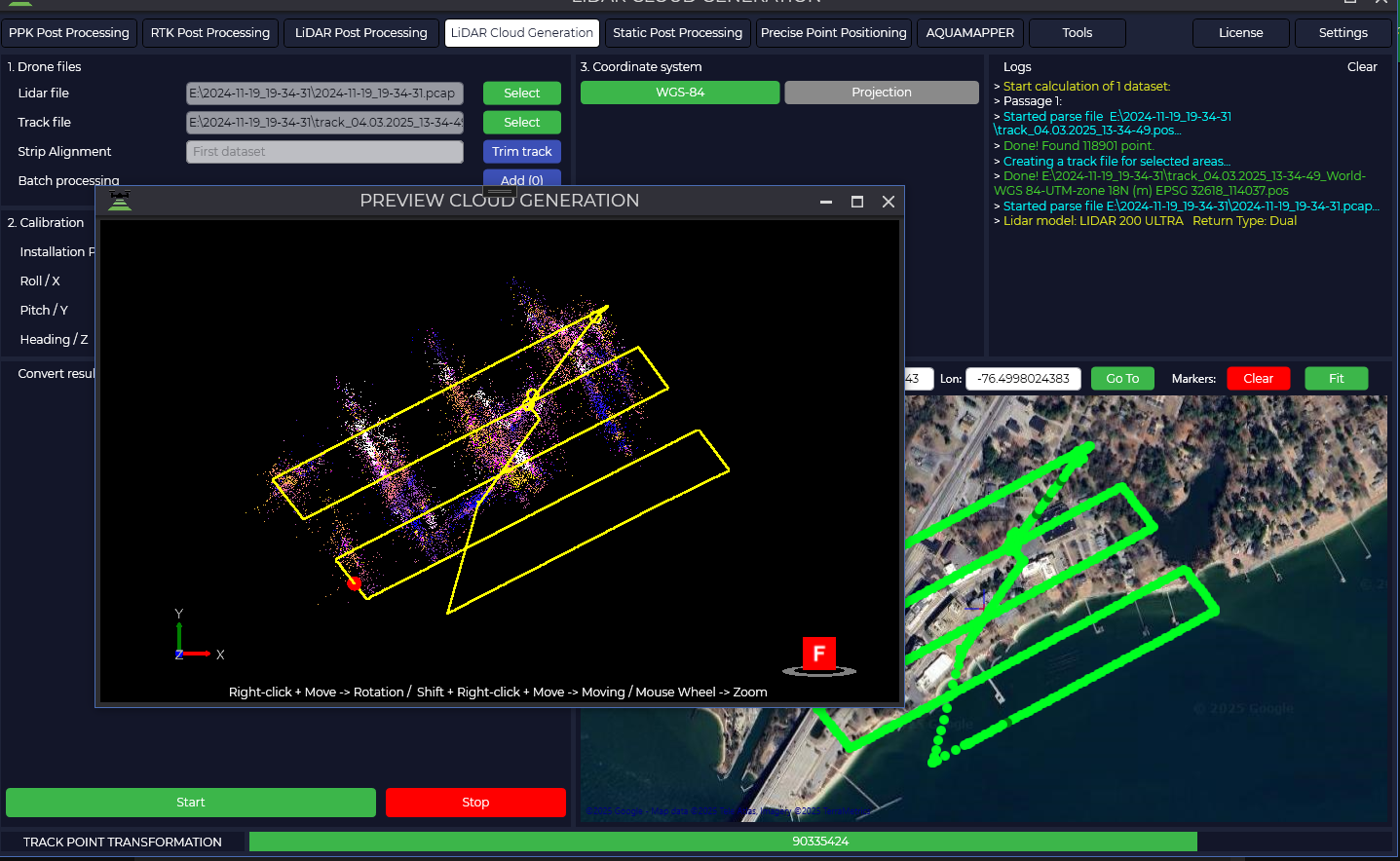Close the Preview Cloud Generation window
Viewport: 1400px width, 861px height.
pos(889,202)
